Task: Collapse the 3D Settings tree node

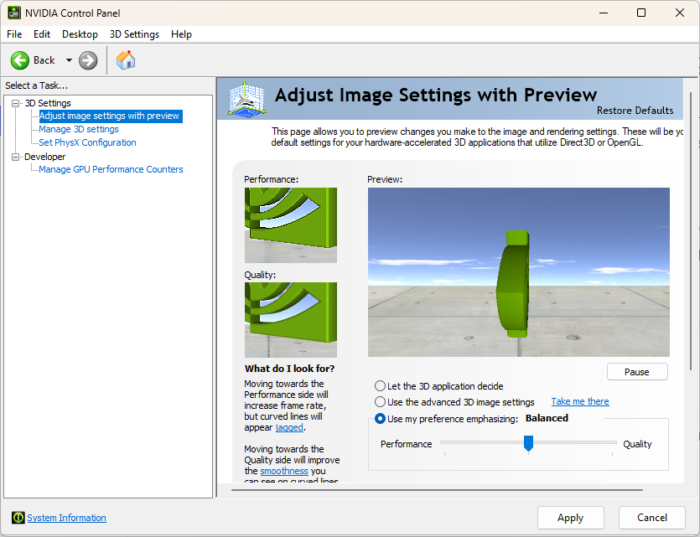Action: pos(15,103)
